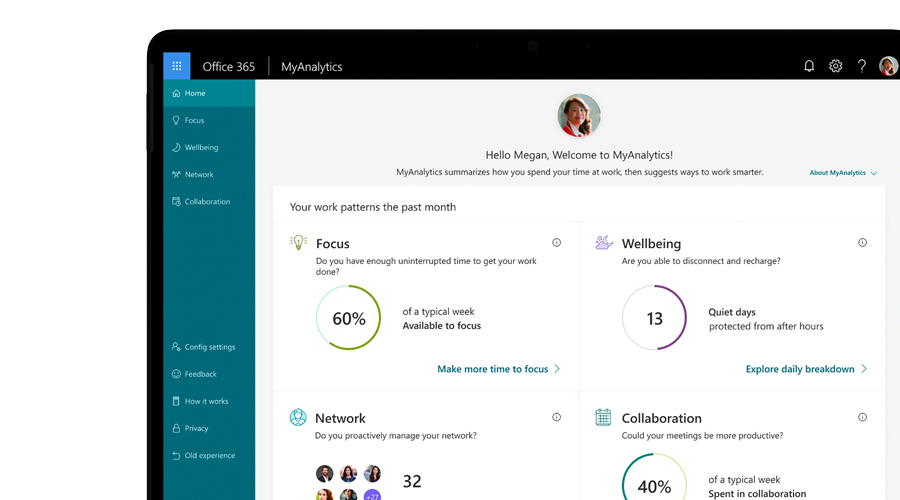
Task: Click the 'Hello Megan, Welcome to MyAnalytics!' greeting
Action: (579, 155)
